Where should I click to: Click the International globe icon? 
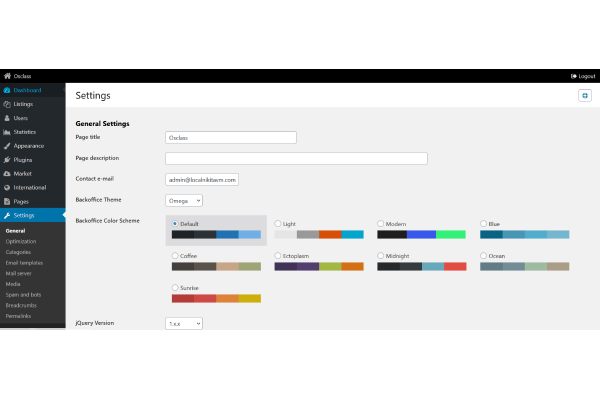coord(8,187)
